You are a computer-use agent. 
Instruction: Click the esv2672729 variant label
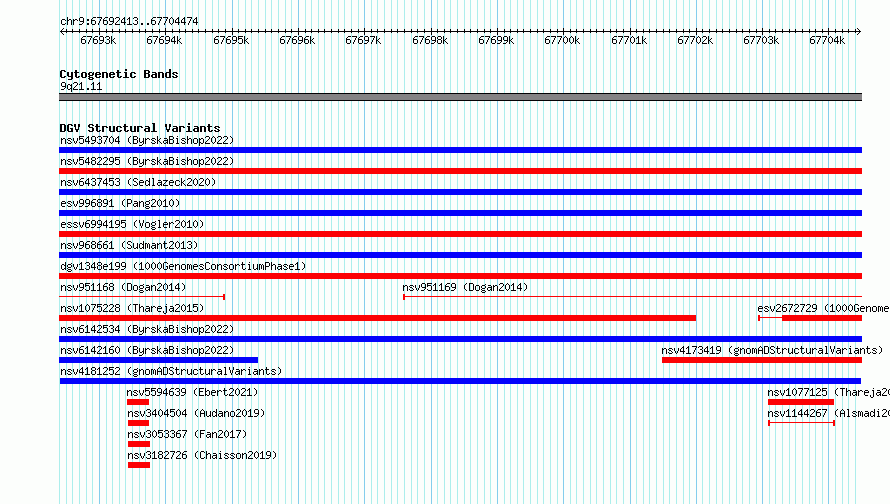point(823,308)
